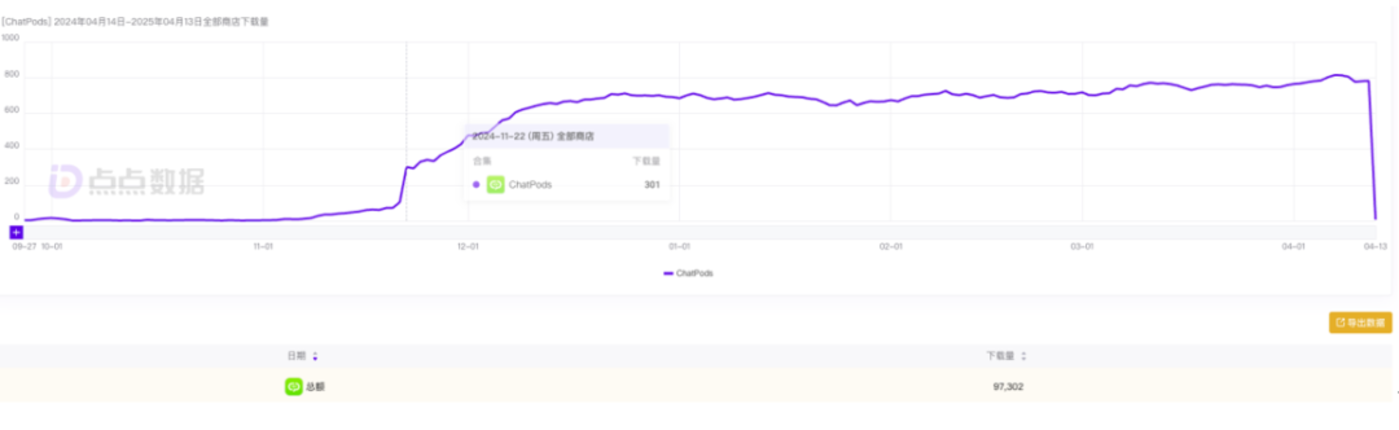1399x430 pixels.
Task: Click the 总额 label in the table row
Action: (315, 386)
